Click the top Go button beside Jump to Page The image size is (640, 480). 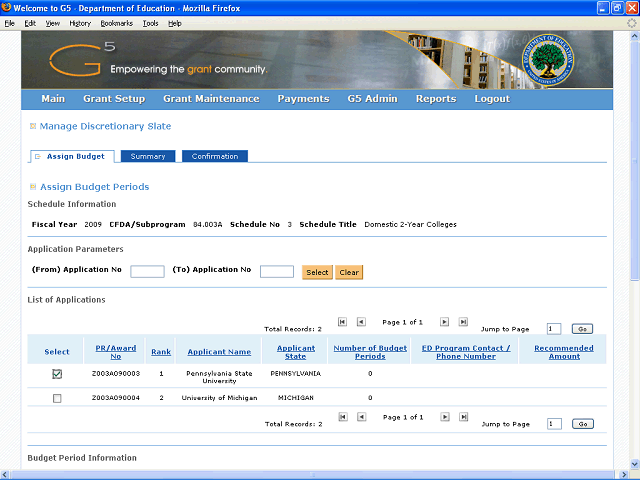(x=582, y=328)
